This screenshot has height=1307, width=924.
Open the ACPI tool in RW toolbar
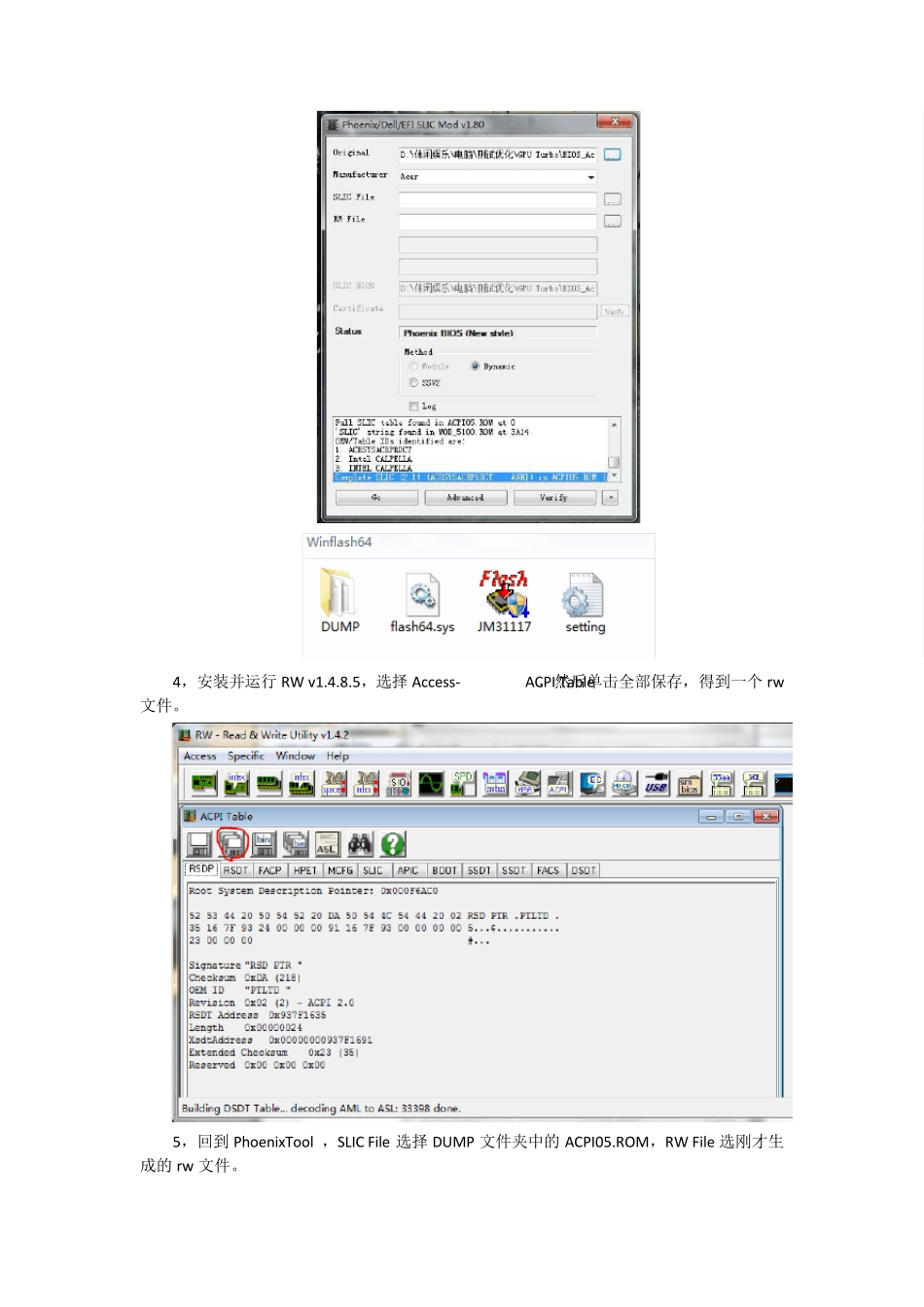[x=559, y=784]
